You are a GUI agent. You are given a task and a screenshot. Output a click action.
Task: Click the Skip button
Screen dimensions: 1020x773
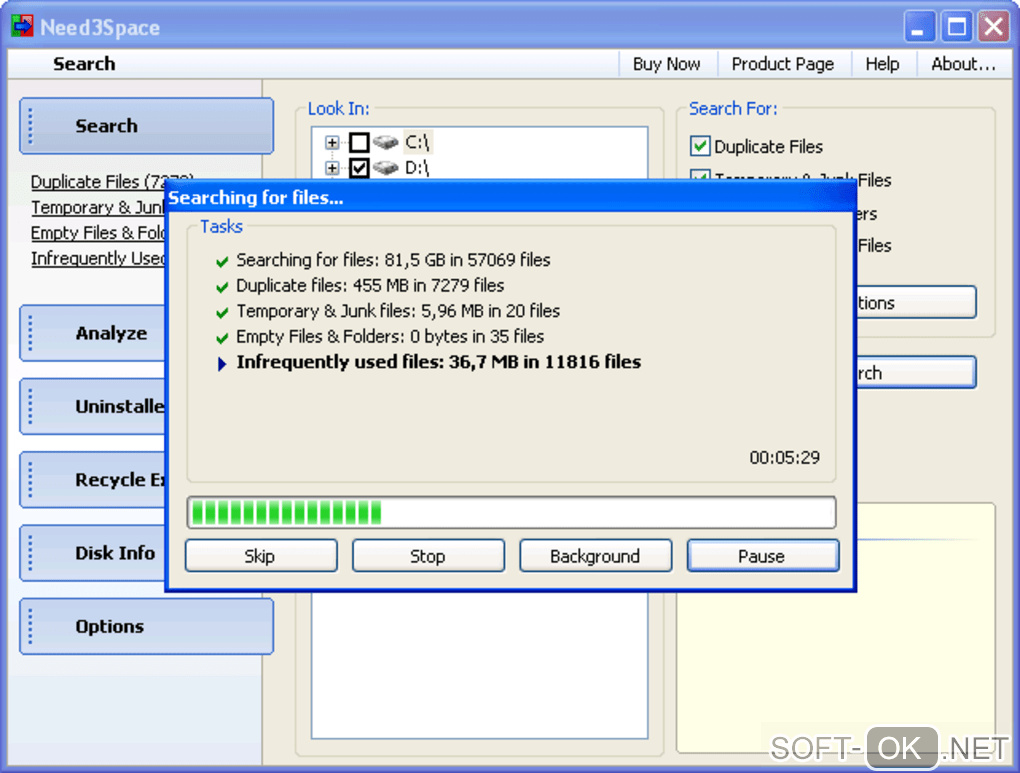[261, 556]
